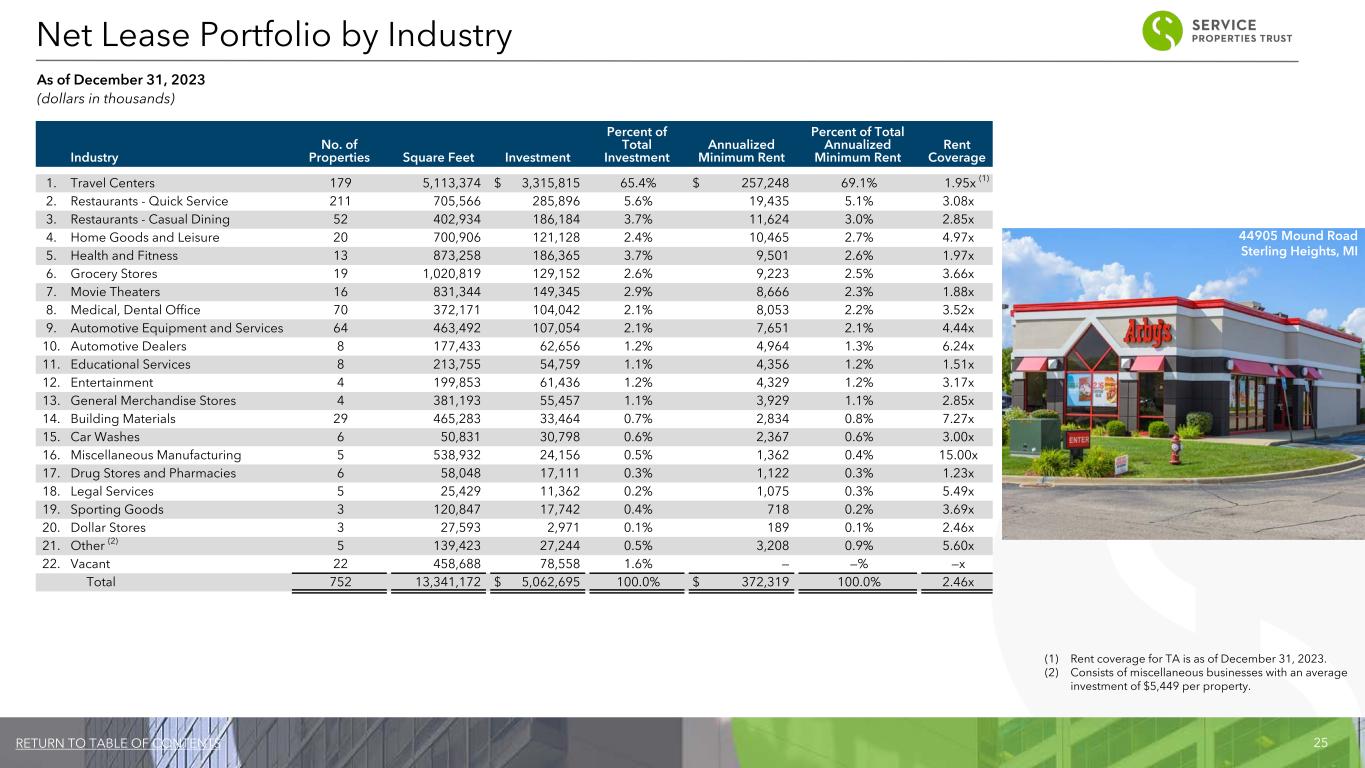
Task: Click footnote 1 about TA rent coverage
Action: click(x=1198, y=658)
